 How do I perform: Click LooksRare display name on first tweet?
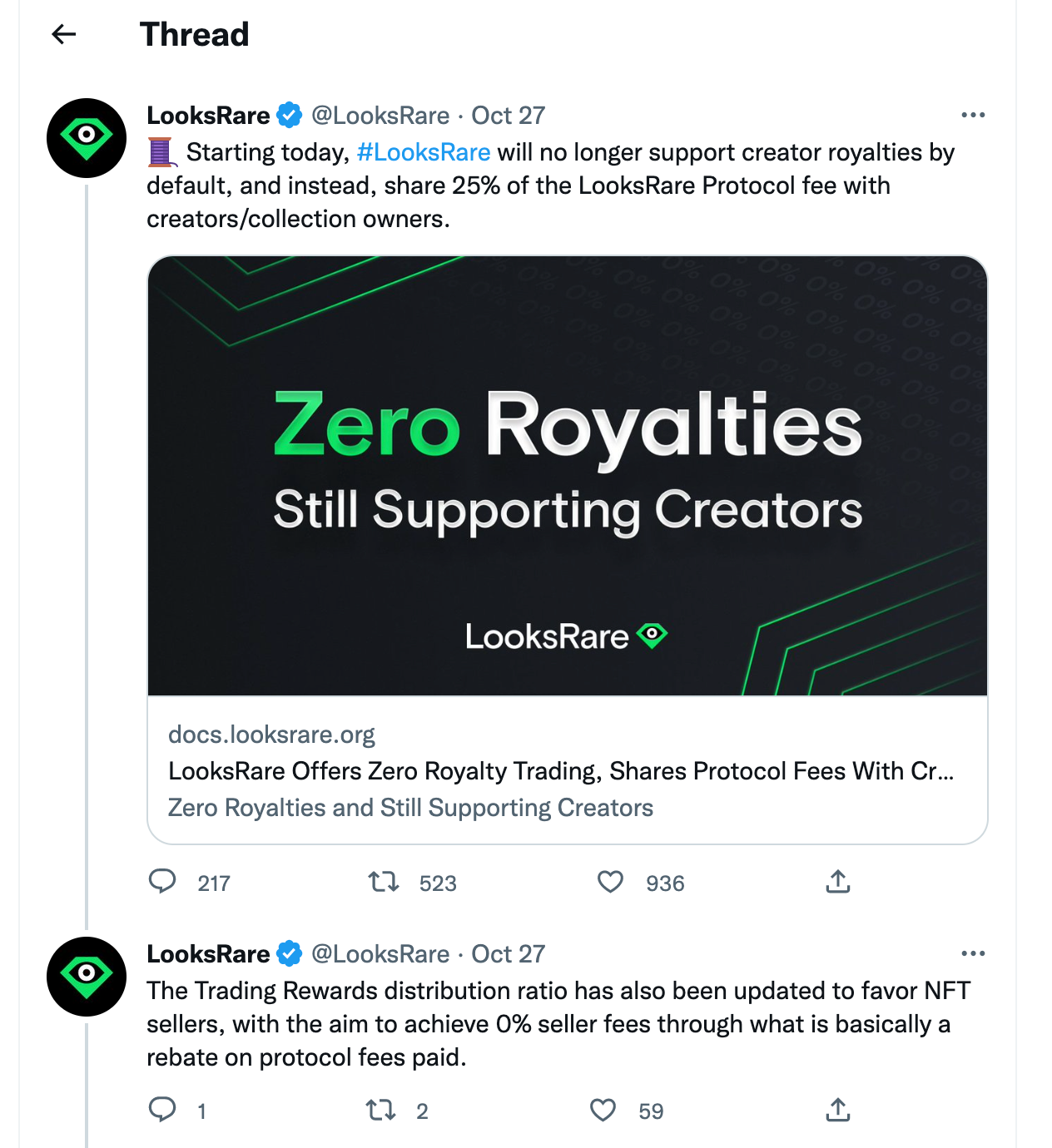[x=208, y=116]
